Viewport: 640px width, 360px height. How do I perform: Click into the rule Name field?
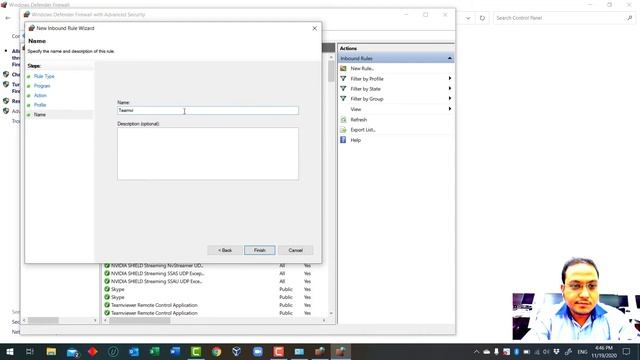[208, 110]
